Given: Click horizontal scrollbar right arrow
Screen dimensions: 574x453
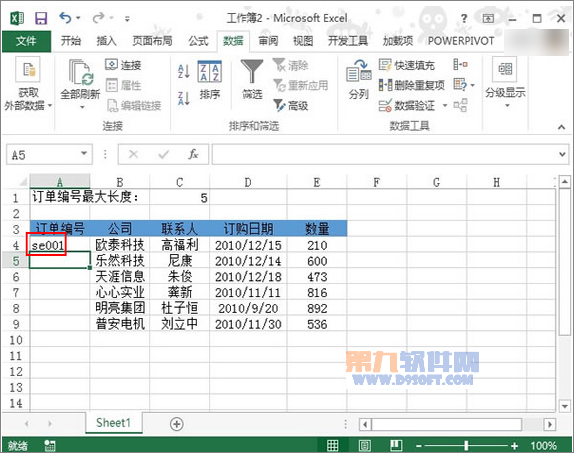Looking at the screenshot, I should click(549, 424).
